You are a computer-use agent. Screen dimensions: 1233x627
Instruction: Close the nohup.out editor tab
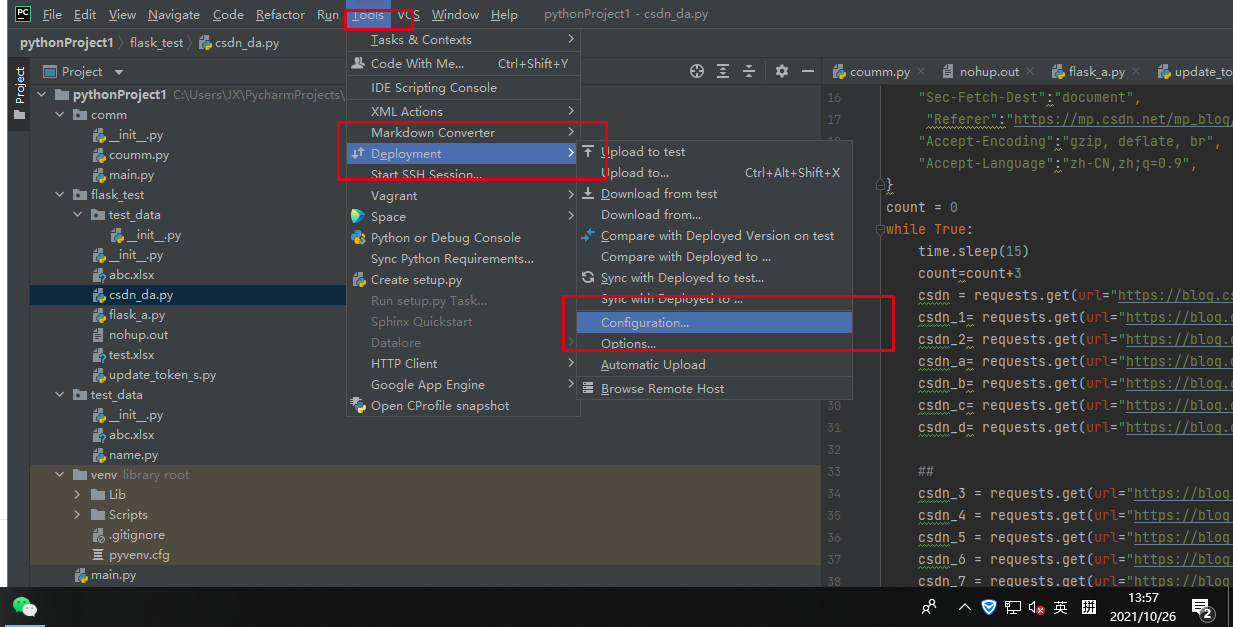point(1030,71)
